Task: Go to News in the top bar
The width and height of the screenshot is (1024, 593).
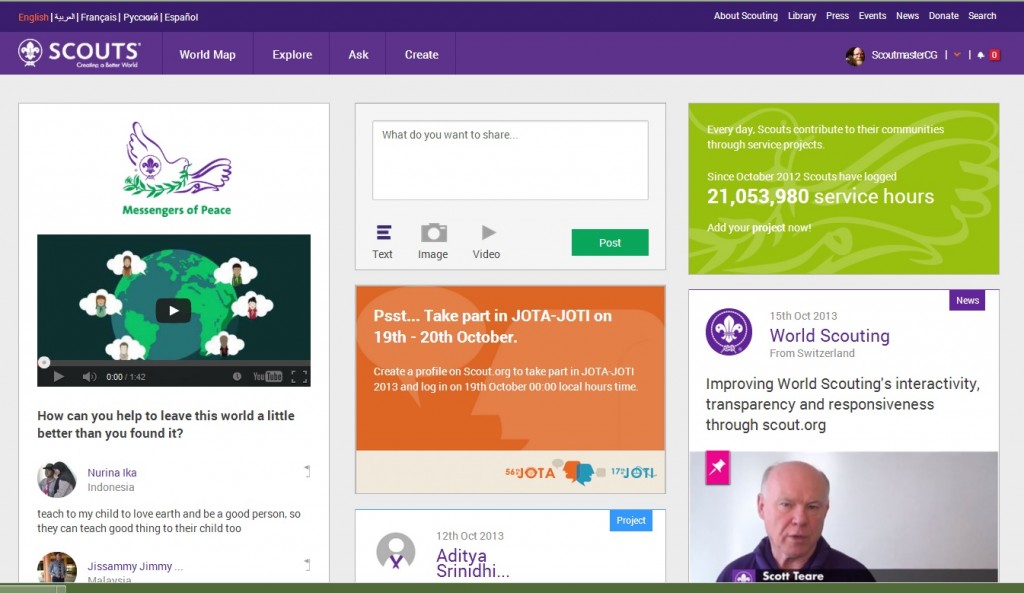Action: pyautogui.click(x=907, y=16)
